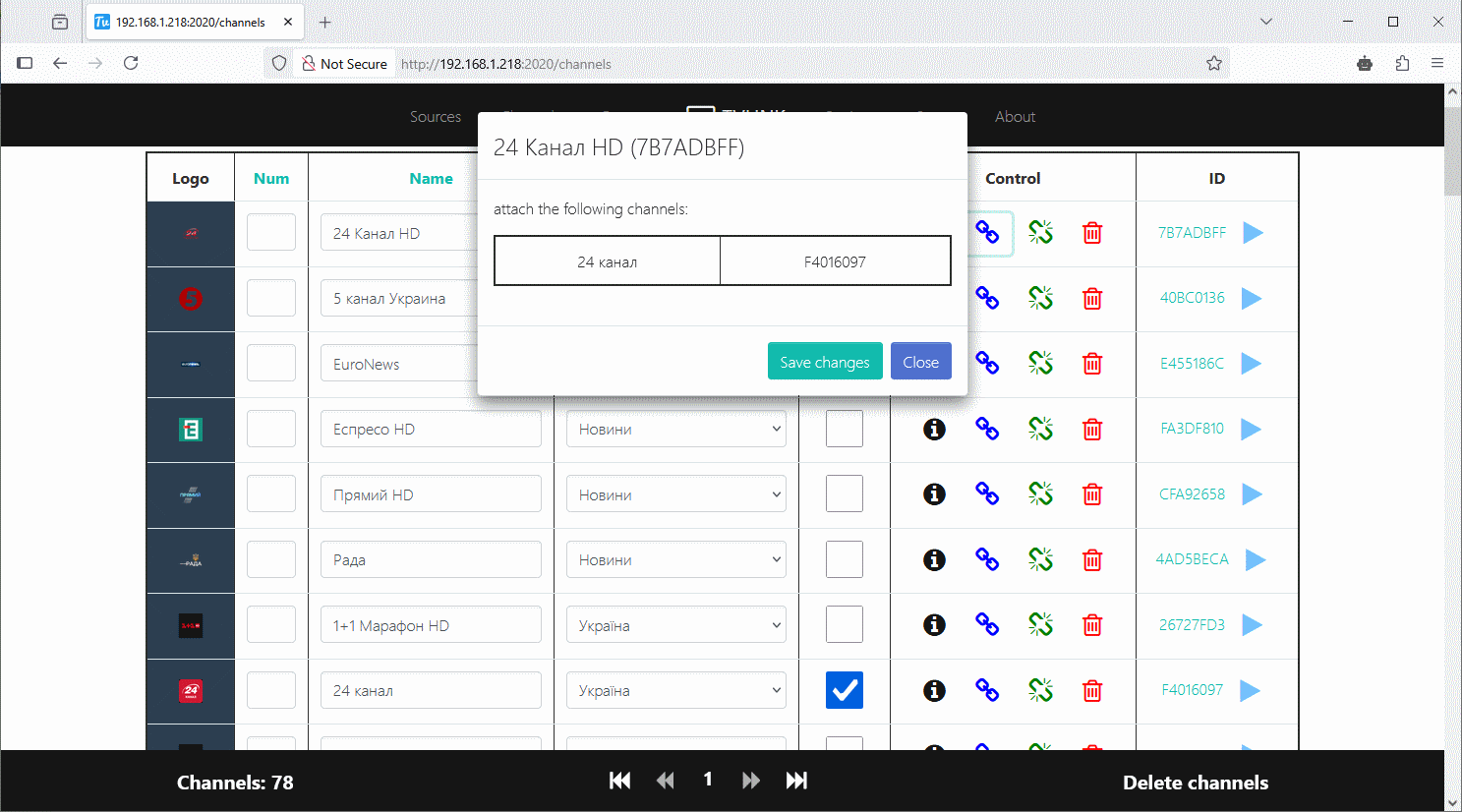Open the About menu item
This screenshot has height=812, width=1462.
(x=1015, y=116)
